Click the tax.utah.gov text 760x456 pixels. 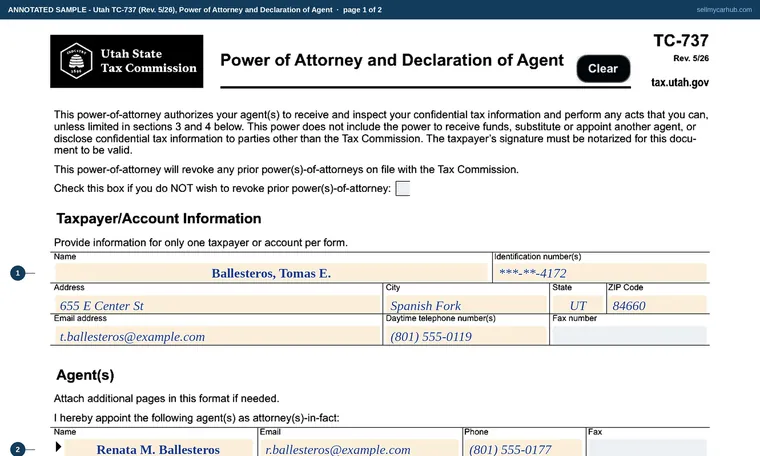point(680,82)
